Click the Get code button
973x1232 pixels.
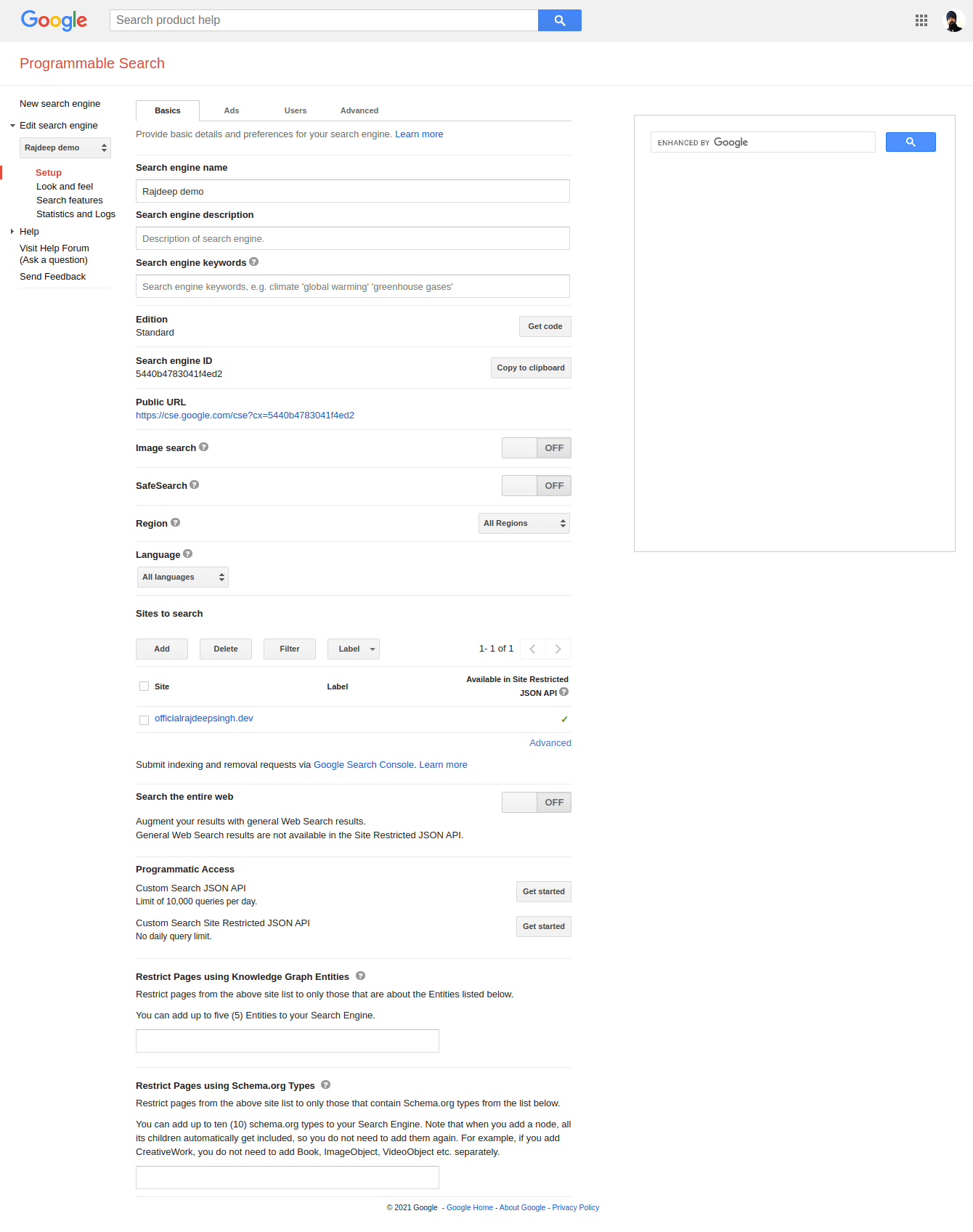click(x=545, y=327)
